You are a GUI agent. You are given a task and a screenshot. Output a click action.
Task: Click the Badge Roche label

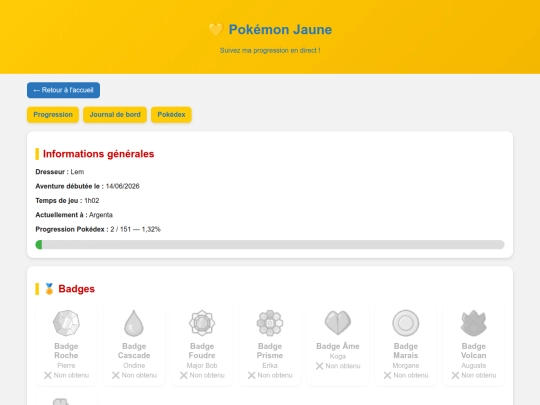(x=66, y=351)
